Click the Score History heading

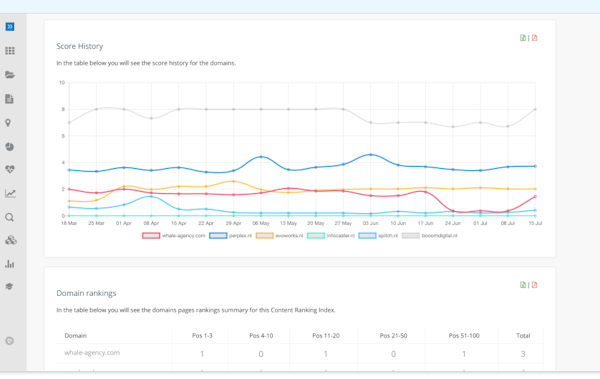80,46
